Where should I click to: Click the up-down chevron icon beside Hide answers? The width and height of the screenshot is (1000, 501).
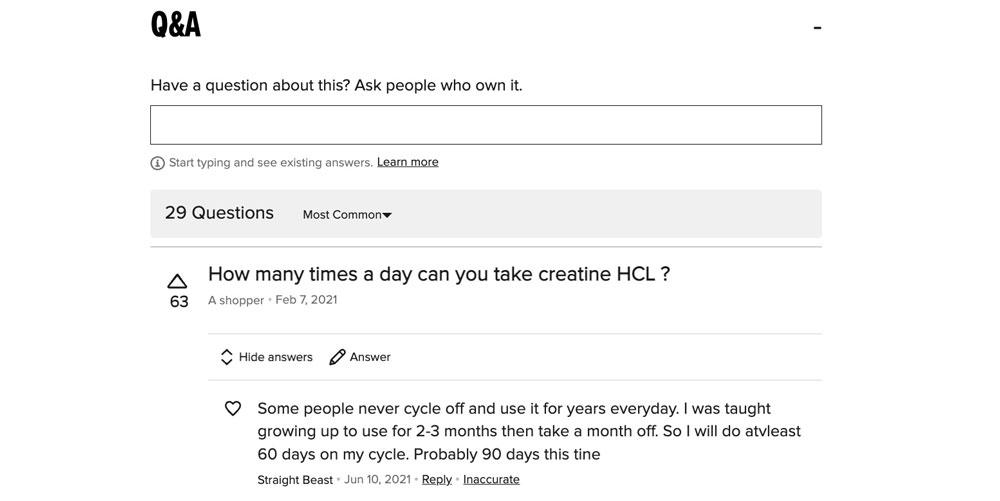(226, 357)
